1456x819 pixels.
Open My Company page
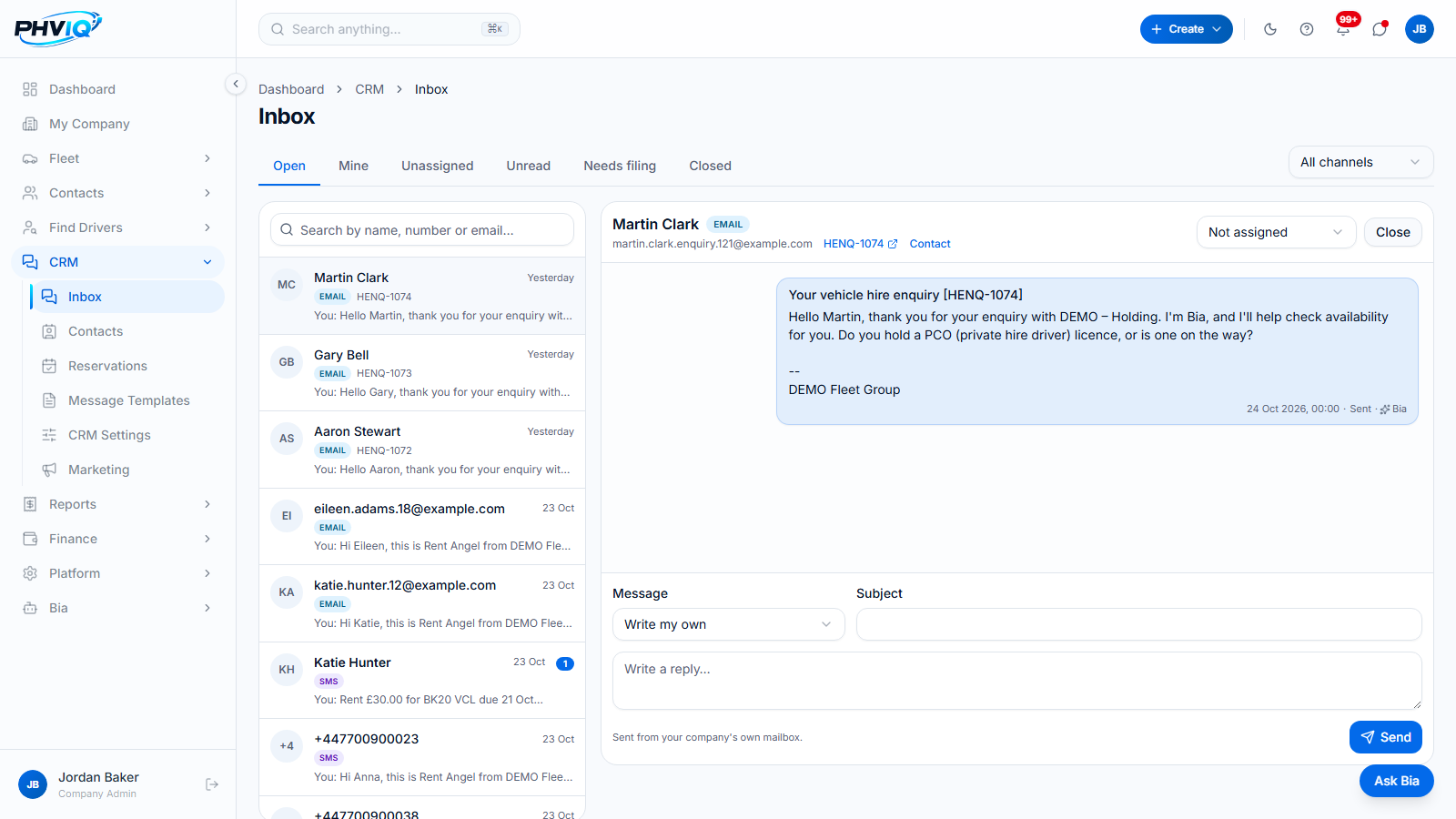pos(118,124)
